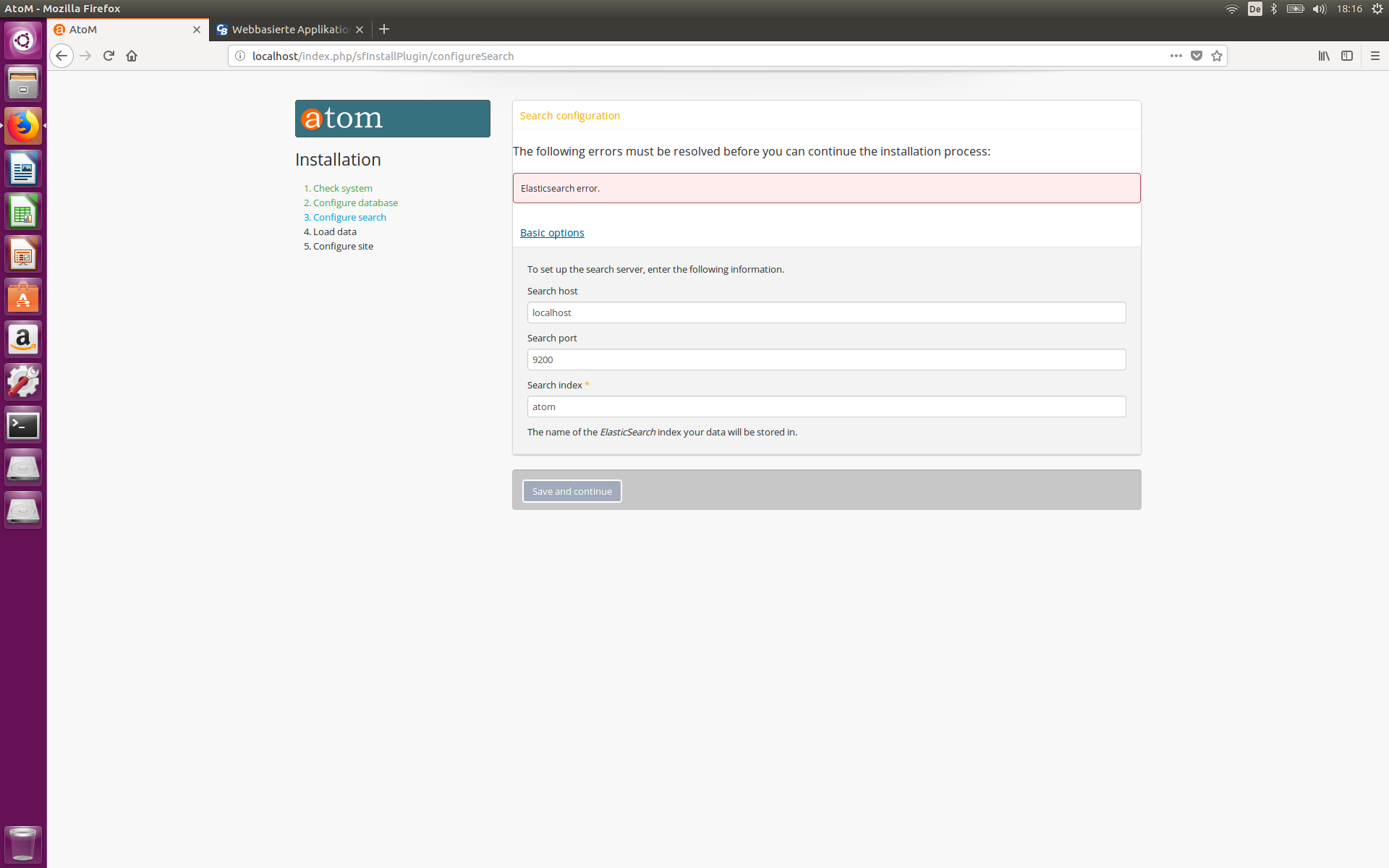Open a new browser tab
Viewport: 1389px width, 868px height.
[x=384, y=30]
